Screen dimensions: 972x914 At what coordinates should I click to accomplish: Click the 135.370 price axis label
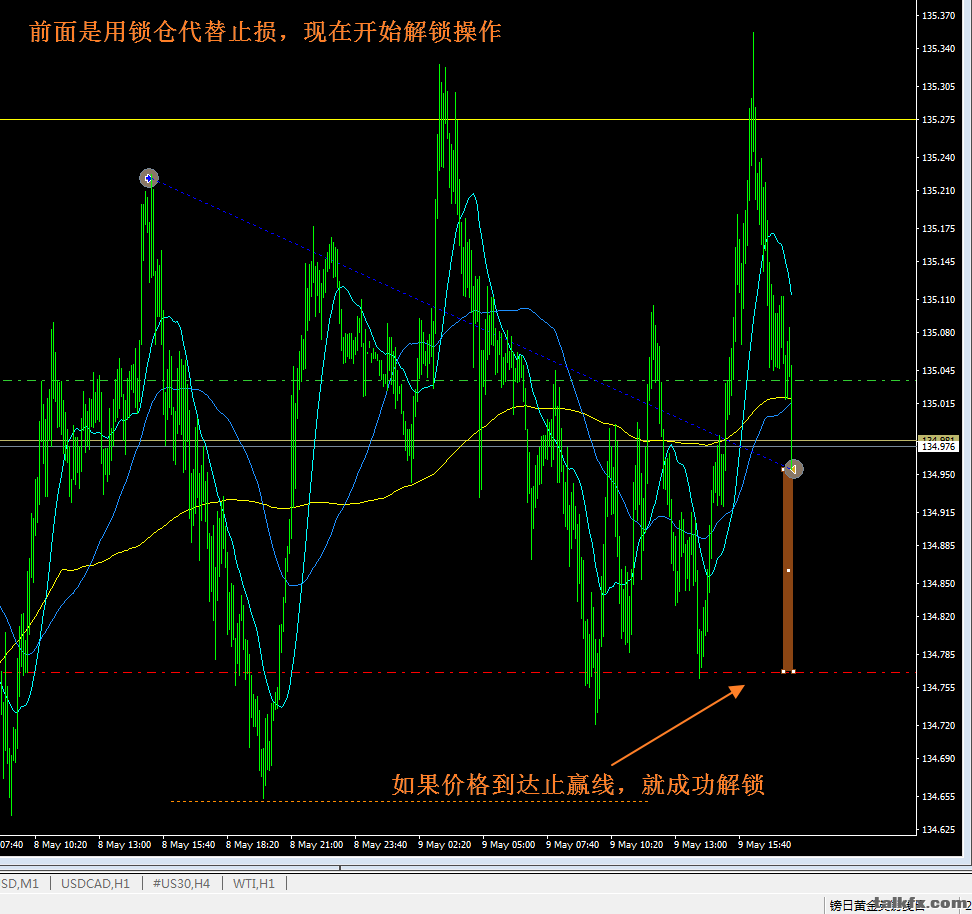[939, 16]
